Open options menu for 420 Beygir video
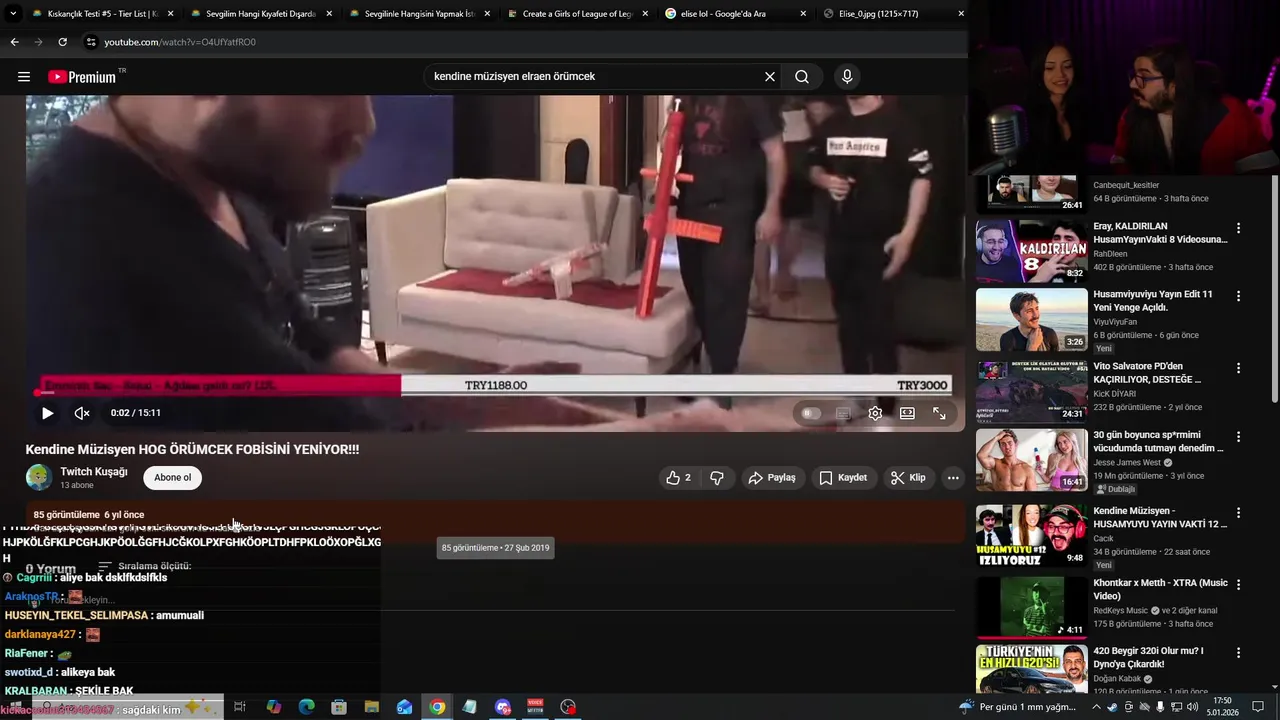1280x720 pixels. click(x=1238, y=652)
